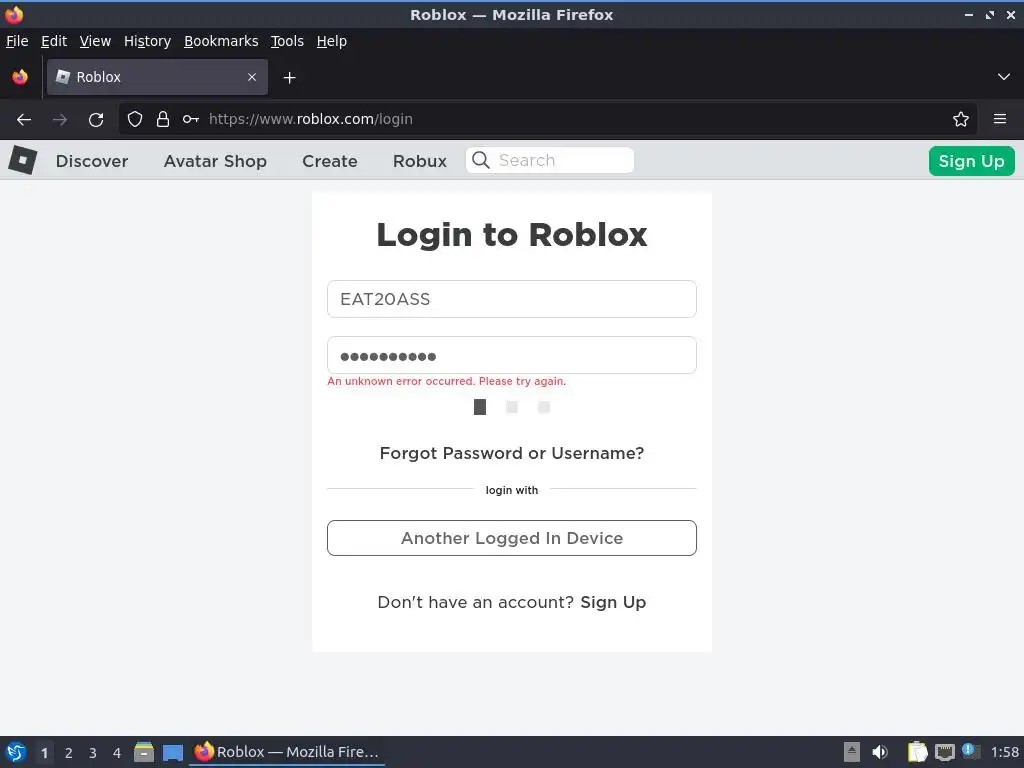Screen dimensions: 1024x768
Task: Click the unknown error occurred message
Action: click(x=447, y=381)
